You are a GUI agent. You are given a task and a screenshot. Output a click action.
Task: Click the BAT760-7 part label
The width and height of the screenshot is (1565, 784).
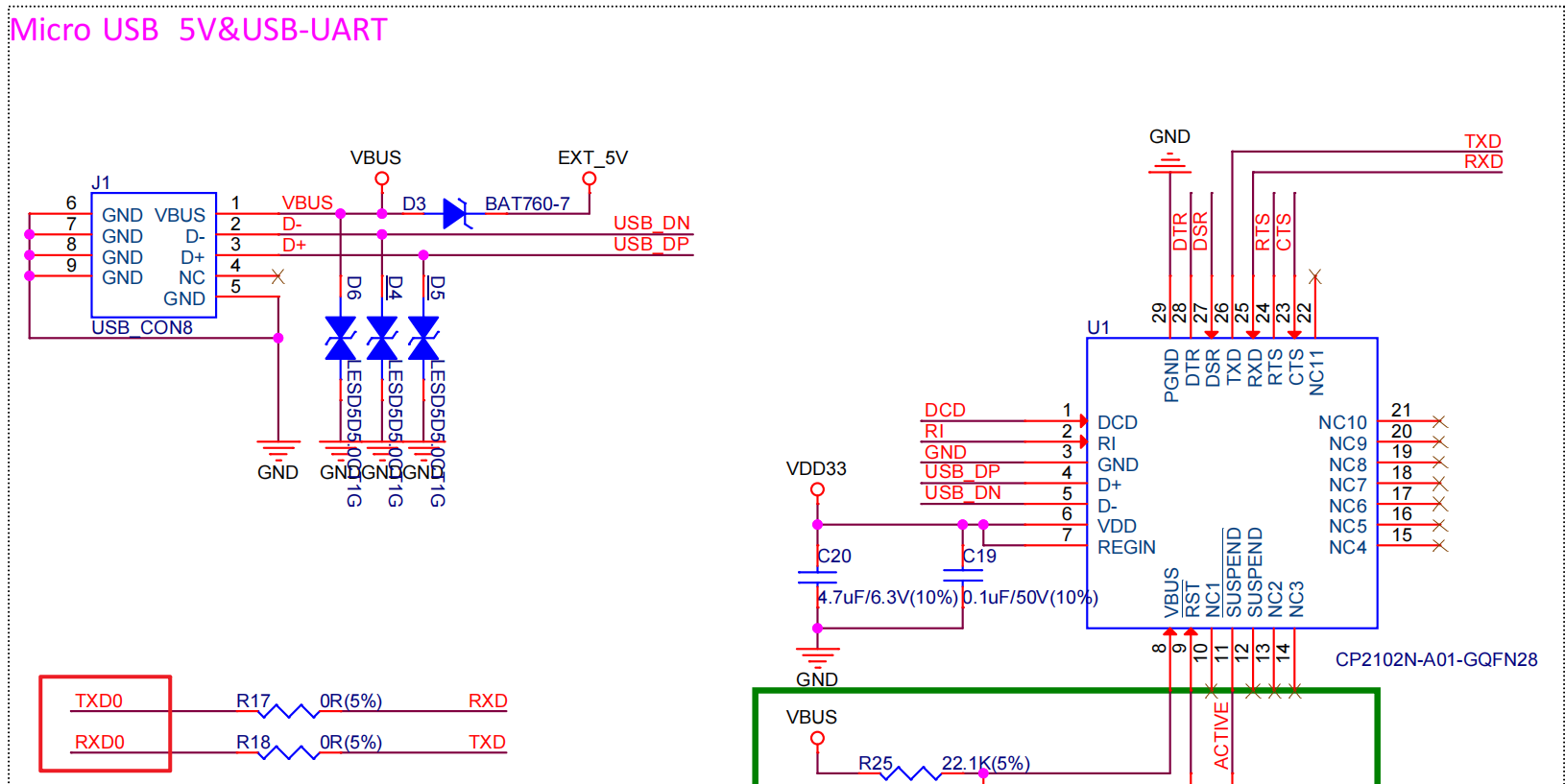(x=527, y=203)
